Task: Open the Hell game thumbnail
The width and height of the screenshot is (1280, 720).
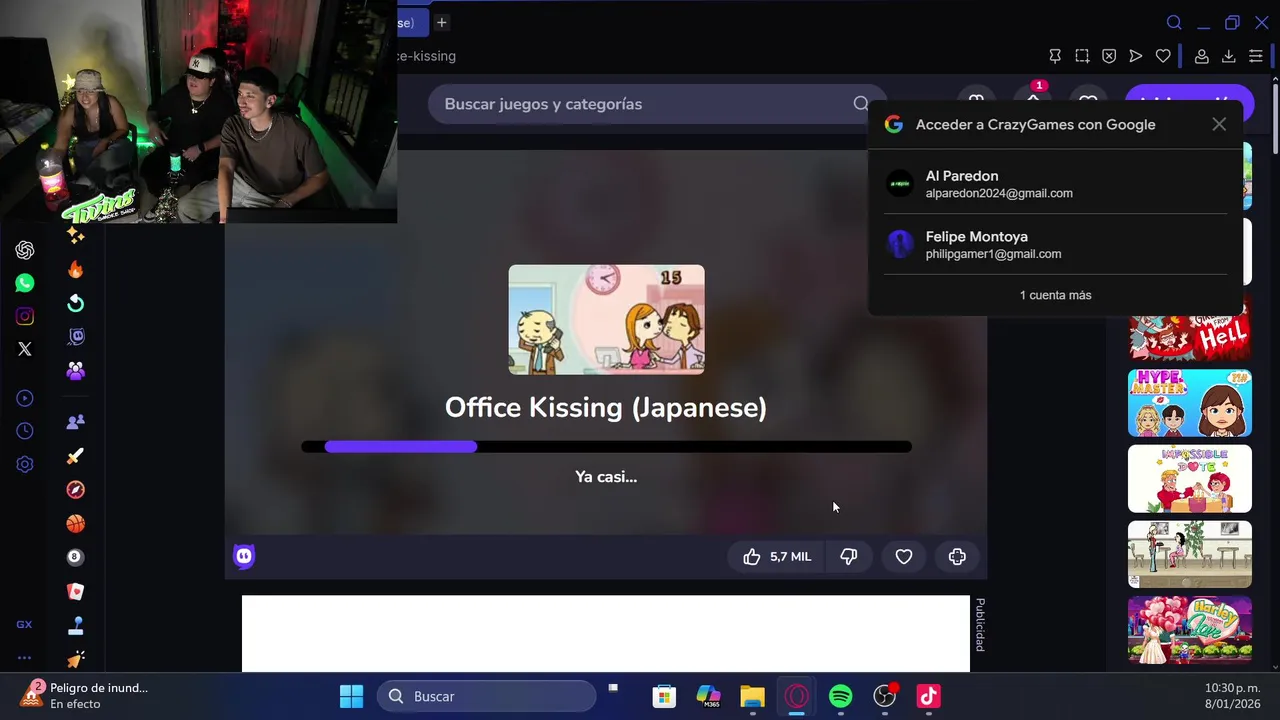Action: click(x=1190, y=328)
